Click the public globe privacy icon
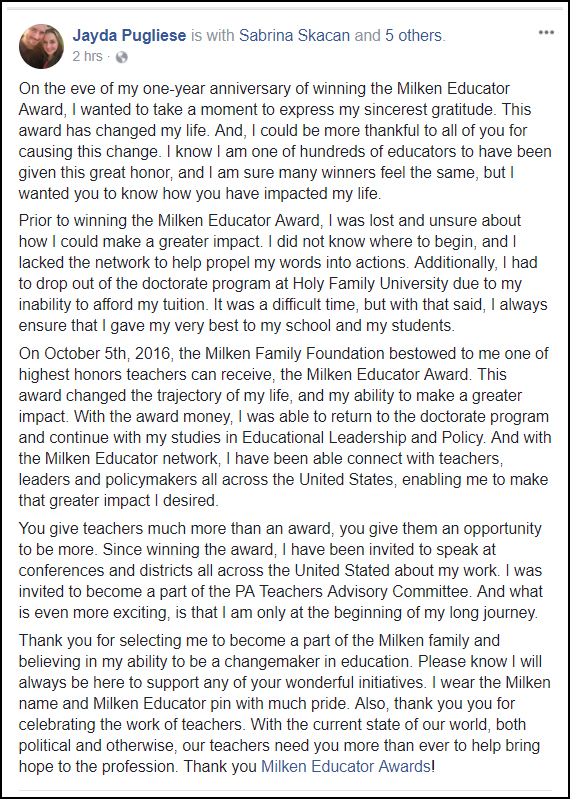This screenshot has height=799, width=570. point(121,57)
